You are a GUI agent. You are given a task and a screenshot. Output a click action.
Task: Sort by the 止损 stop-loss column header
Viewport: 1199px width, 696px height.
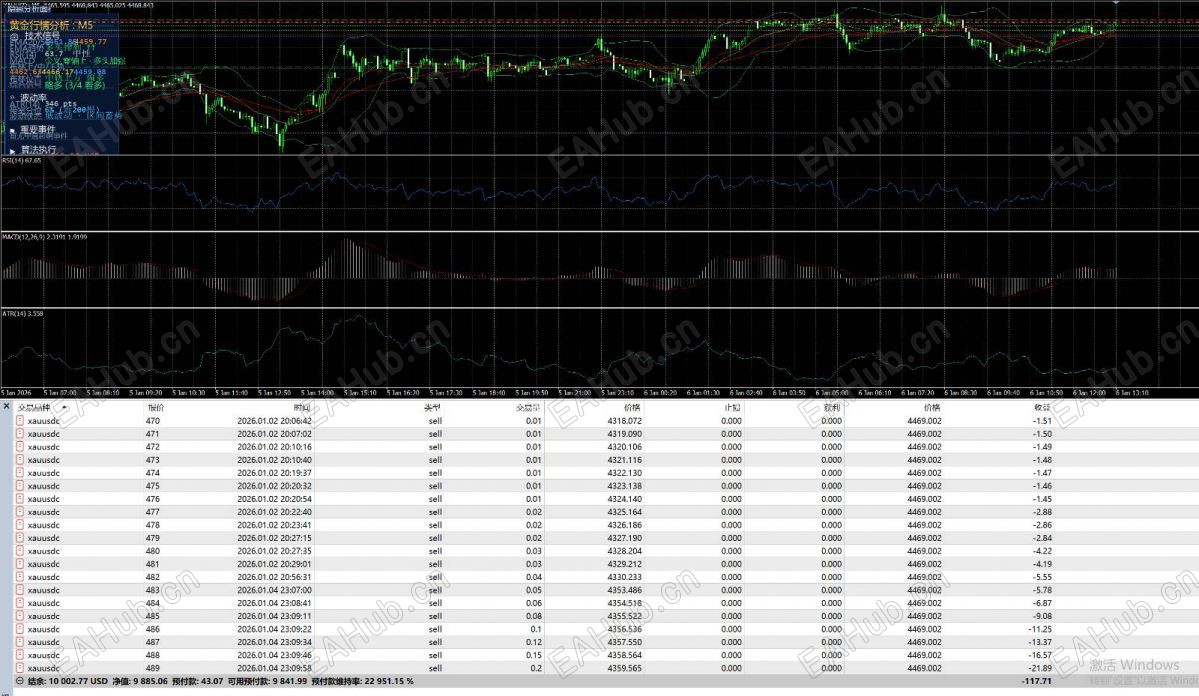click(x=732, y=408)
